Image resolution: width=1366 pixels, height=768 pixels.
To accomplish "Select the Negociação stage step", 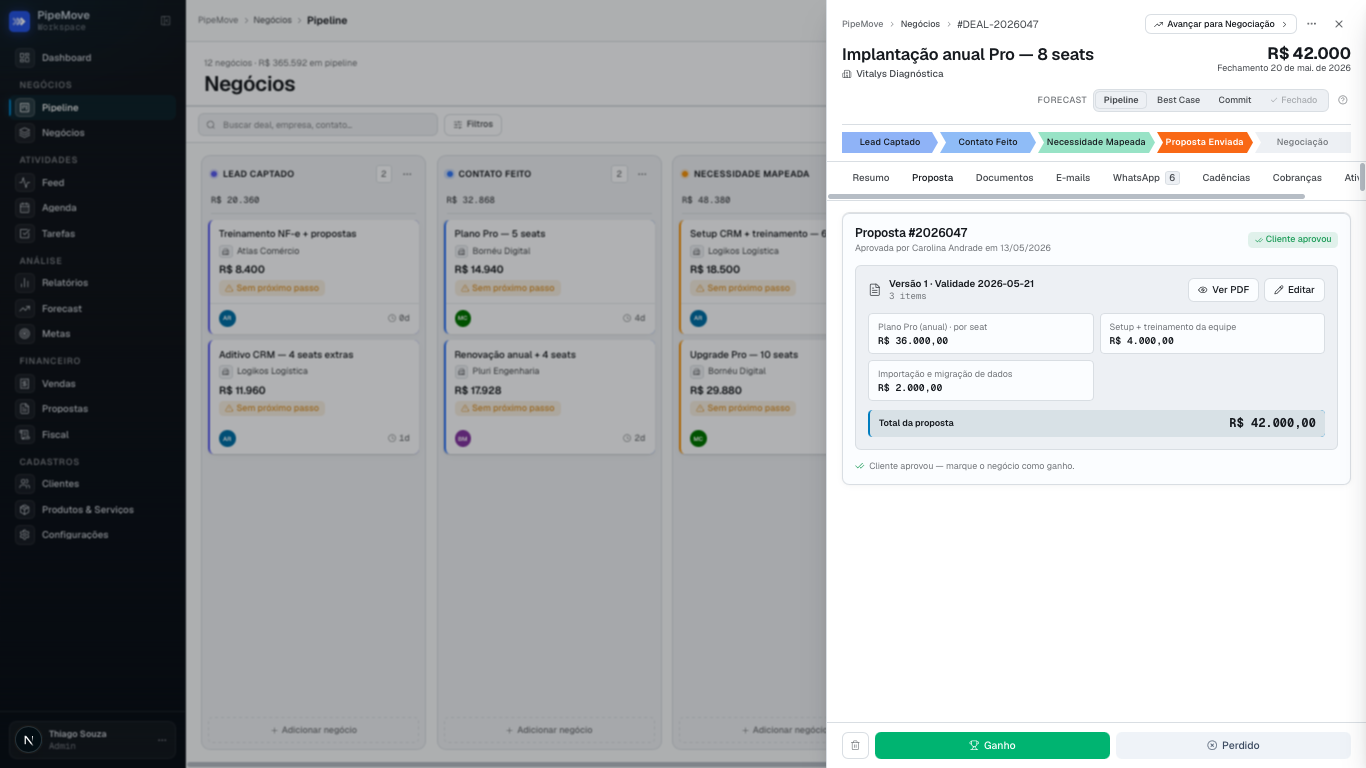I will tap(1302, 142).
